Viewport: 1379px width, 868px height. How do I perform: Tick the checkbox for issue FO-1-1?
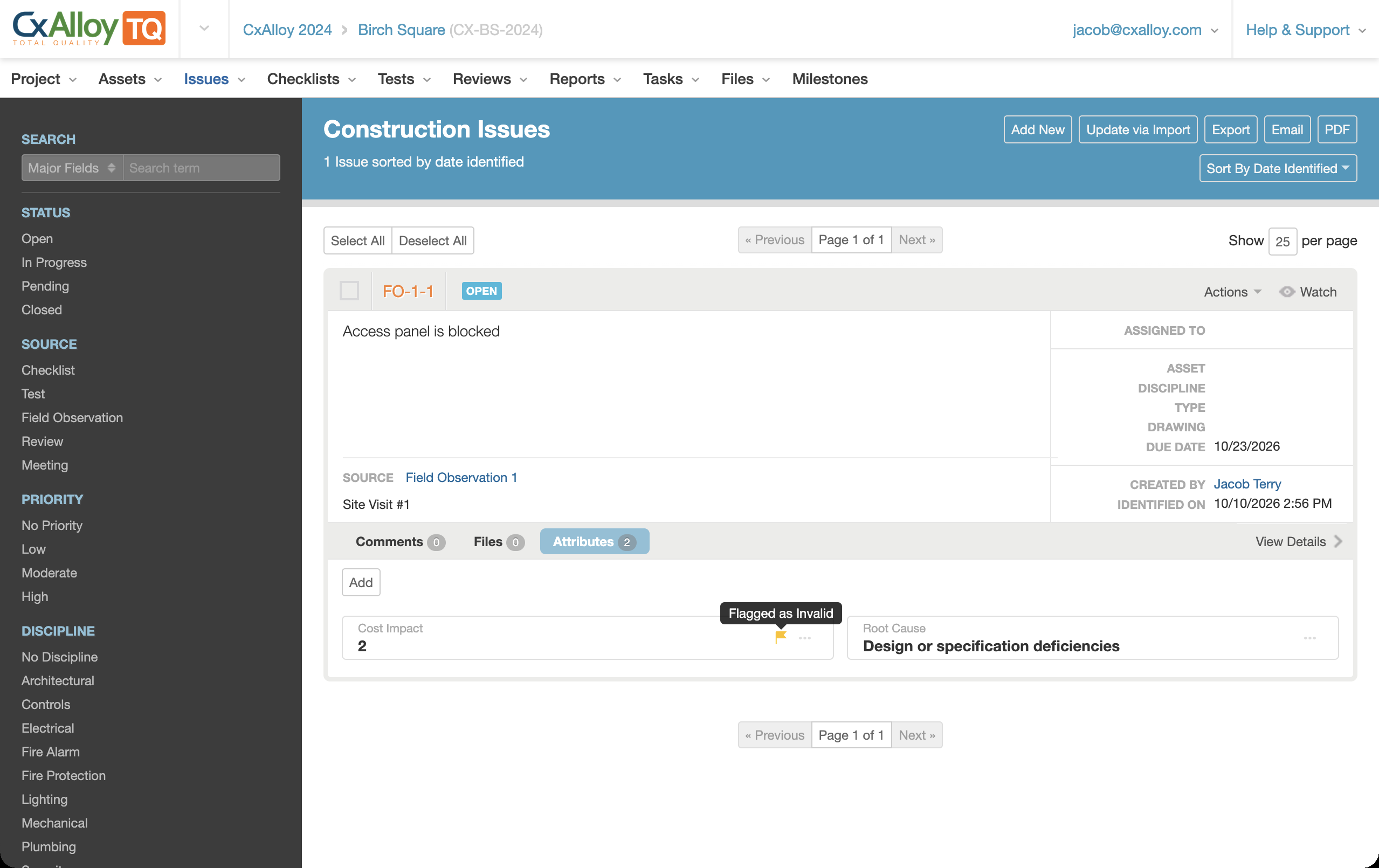[x=349, y=291]
